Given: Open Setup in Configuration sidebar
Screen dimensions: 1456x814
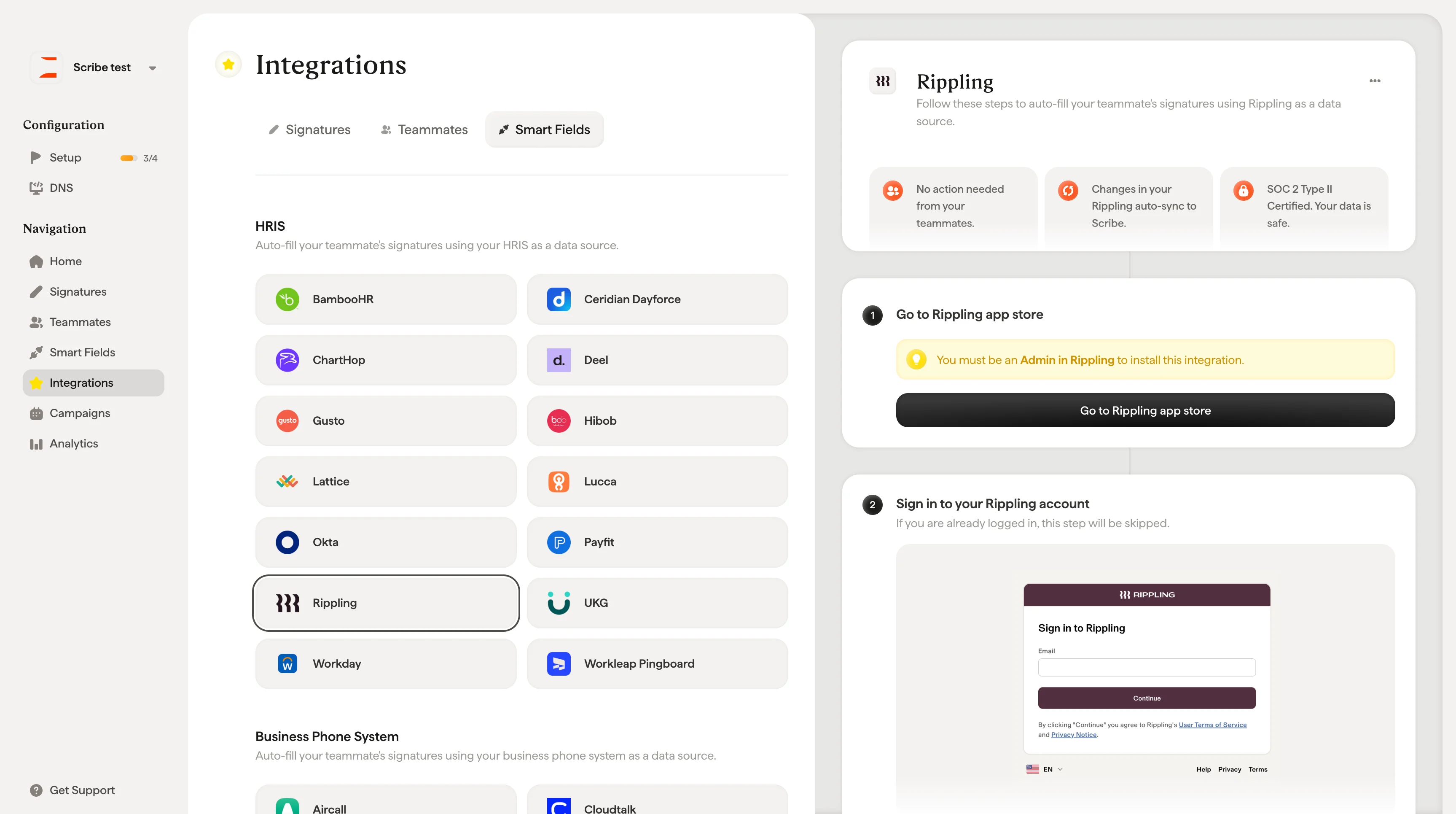Looking at the screenshot, I should [x=93, y=157].
